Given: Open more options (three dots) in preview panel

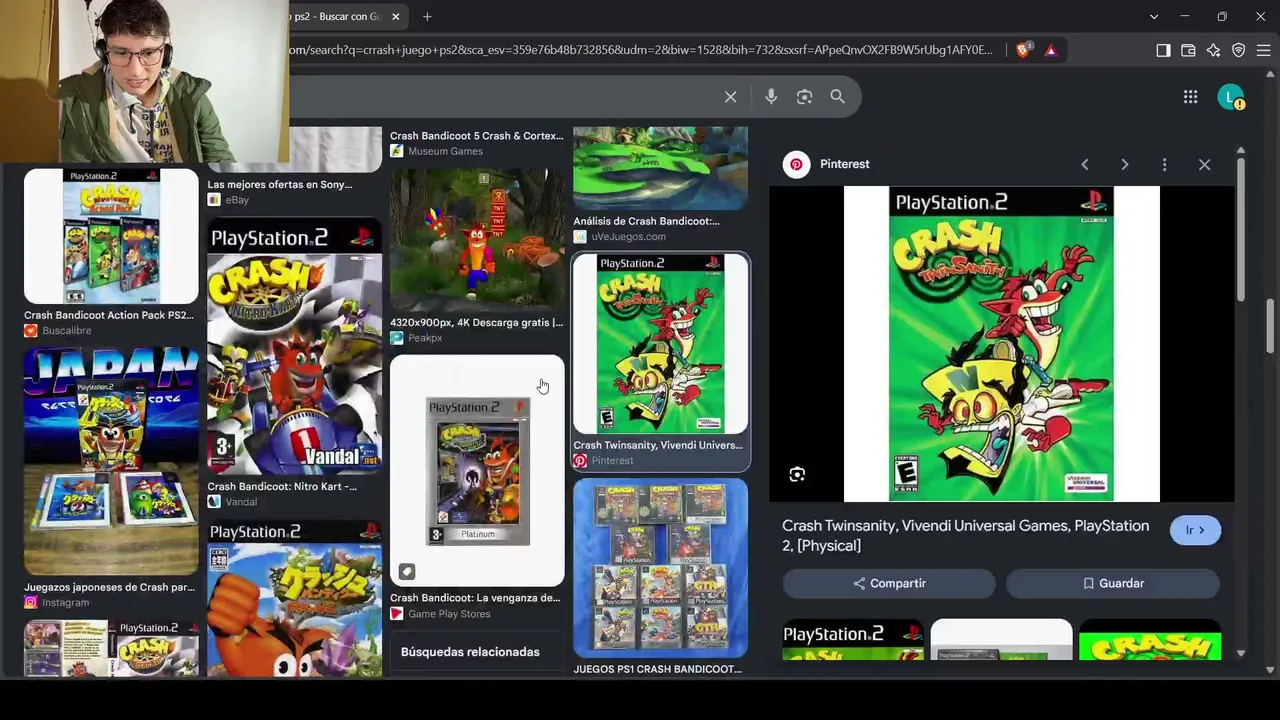Looking at the screenshot, I should pos(1164,164).
